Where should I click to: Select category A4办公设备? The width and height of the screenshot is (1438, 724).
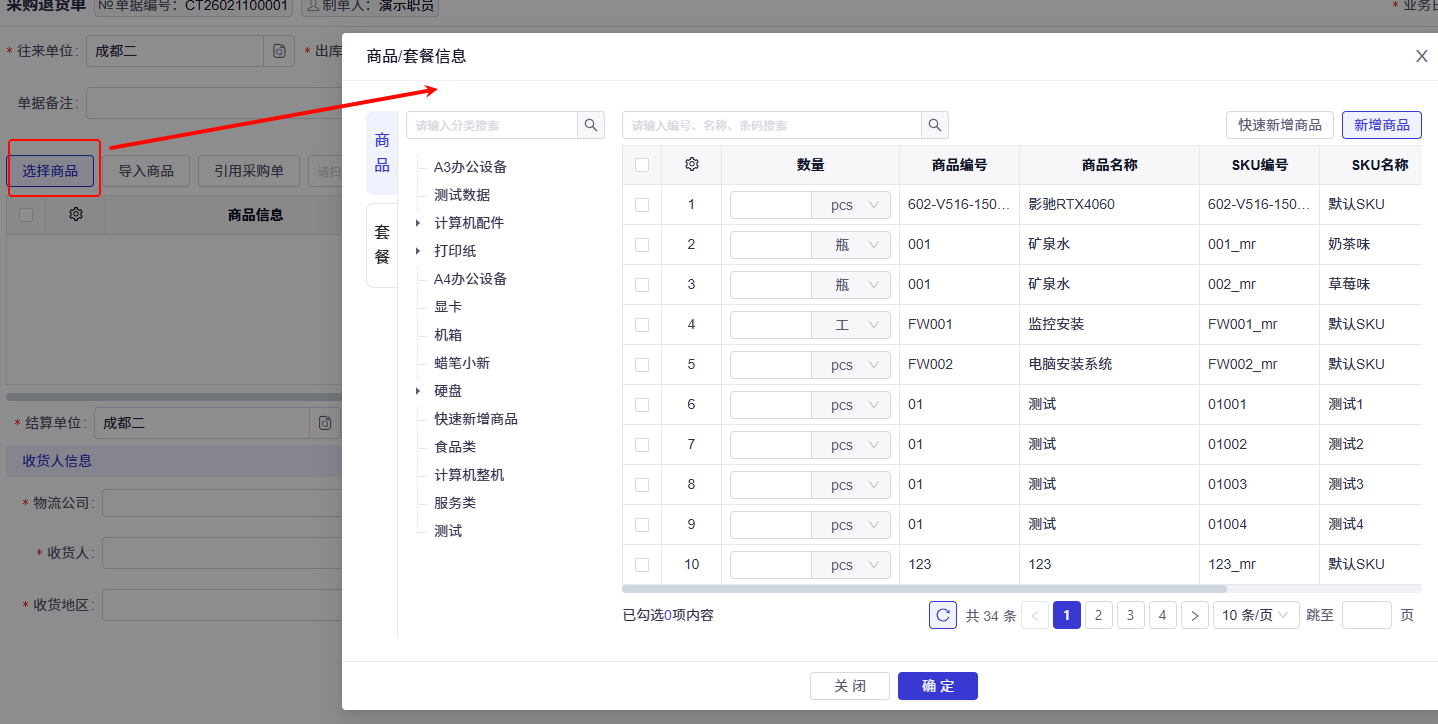click(470, 279)
